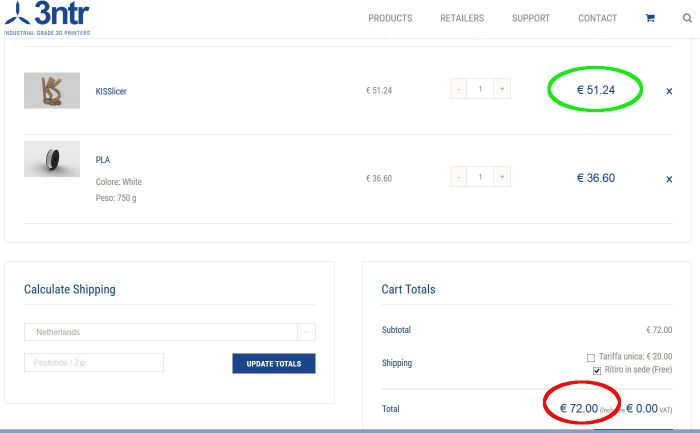700x433 pixels.
Task: Select the PLA quantity field
Action: tap(480, 177)
